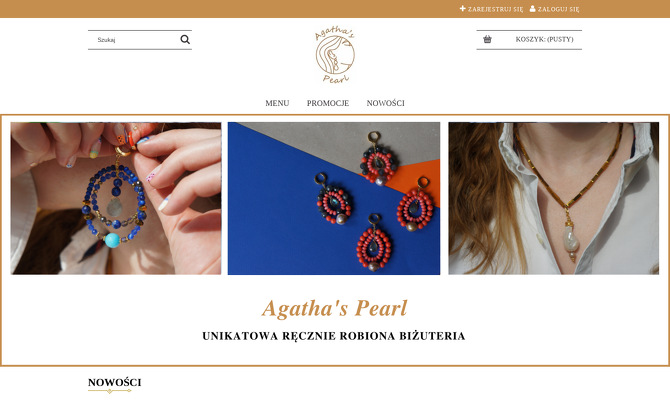Click the NOWOŚCI section heading
The image size is (670, 400).
[x=115, y=382]
